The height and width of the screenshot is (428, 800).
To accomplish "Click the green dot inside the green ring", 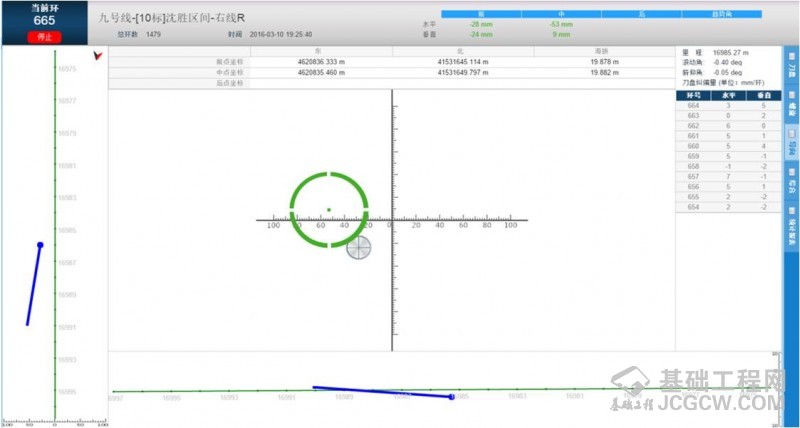I will coord(329,210).
